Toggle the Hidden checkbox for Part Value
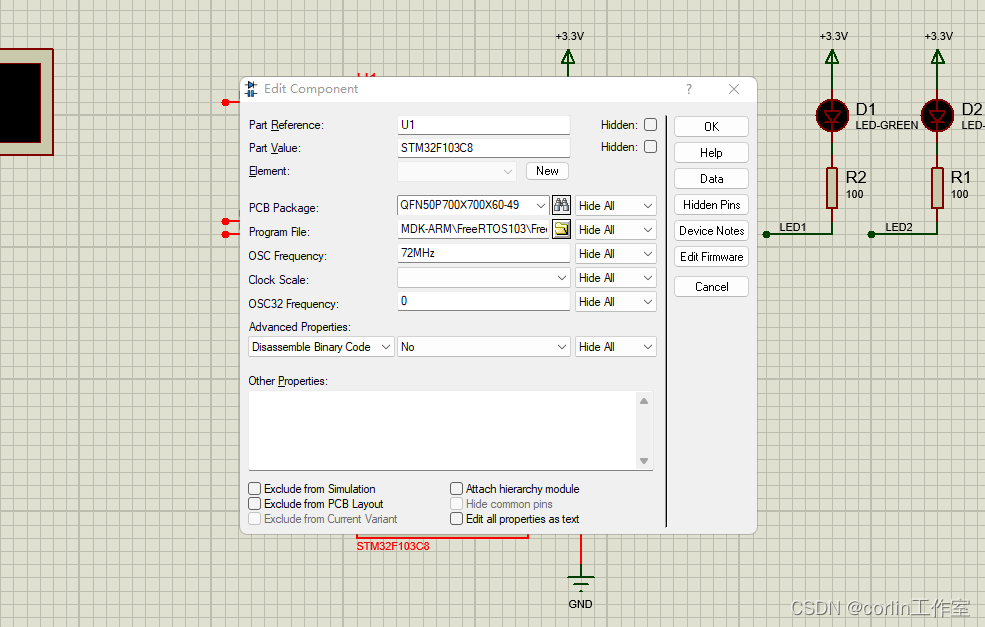The height and width of the screenshot is (627, 985). pos(651,147)
